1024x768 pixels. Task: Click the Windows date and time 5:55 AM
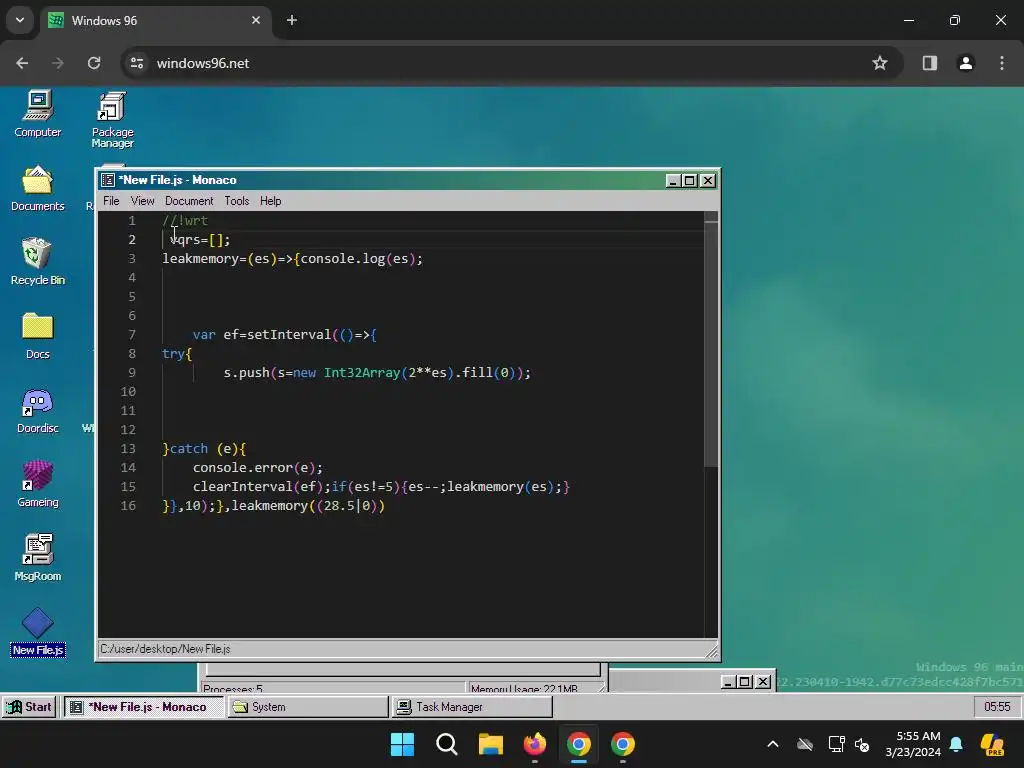[913, 744]
